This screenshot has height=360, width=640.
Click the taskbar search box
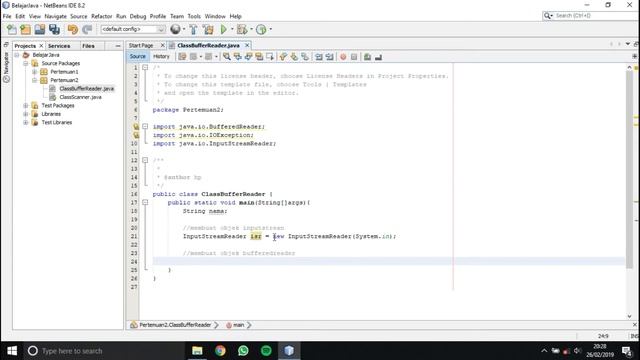tap(104, 351)
